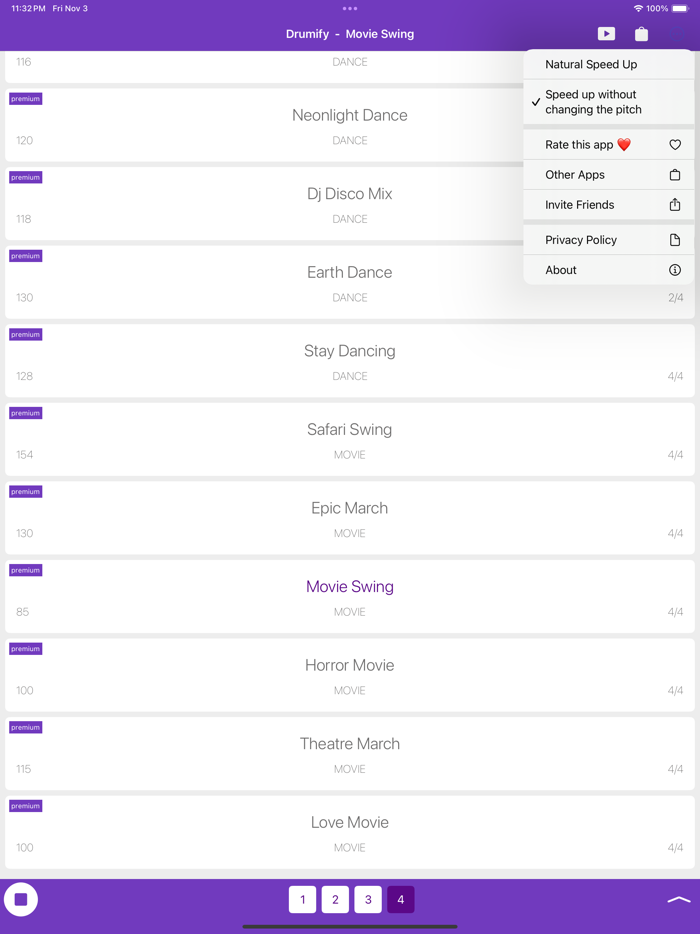The width and height of the screenshot is (700, 934).
Task: Select Speed up without changing the pitch
Action: pyautogui.click(x=608, y=102)
